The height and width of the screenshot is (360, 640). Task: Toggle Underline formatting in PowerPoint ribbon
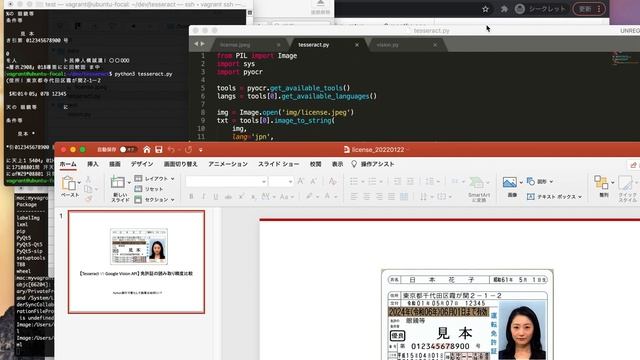[216, 196]
